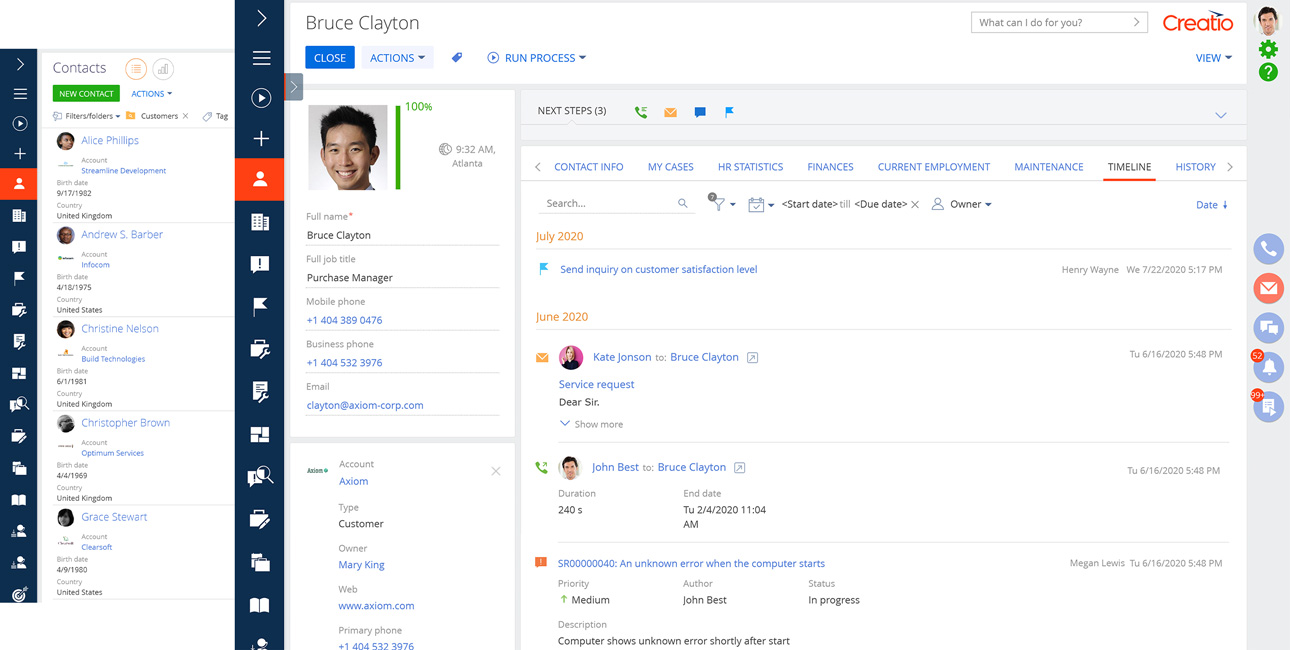Screen dimensions: 1290x650
Task: Expand Show more on Service request email
Action: tap(591, 424)
